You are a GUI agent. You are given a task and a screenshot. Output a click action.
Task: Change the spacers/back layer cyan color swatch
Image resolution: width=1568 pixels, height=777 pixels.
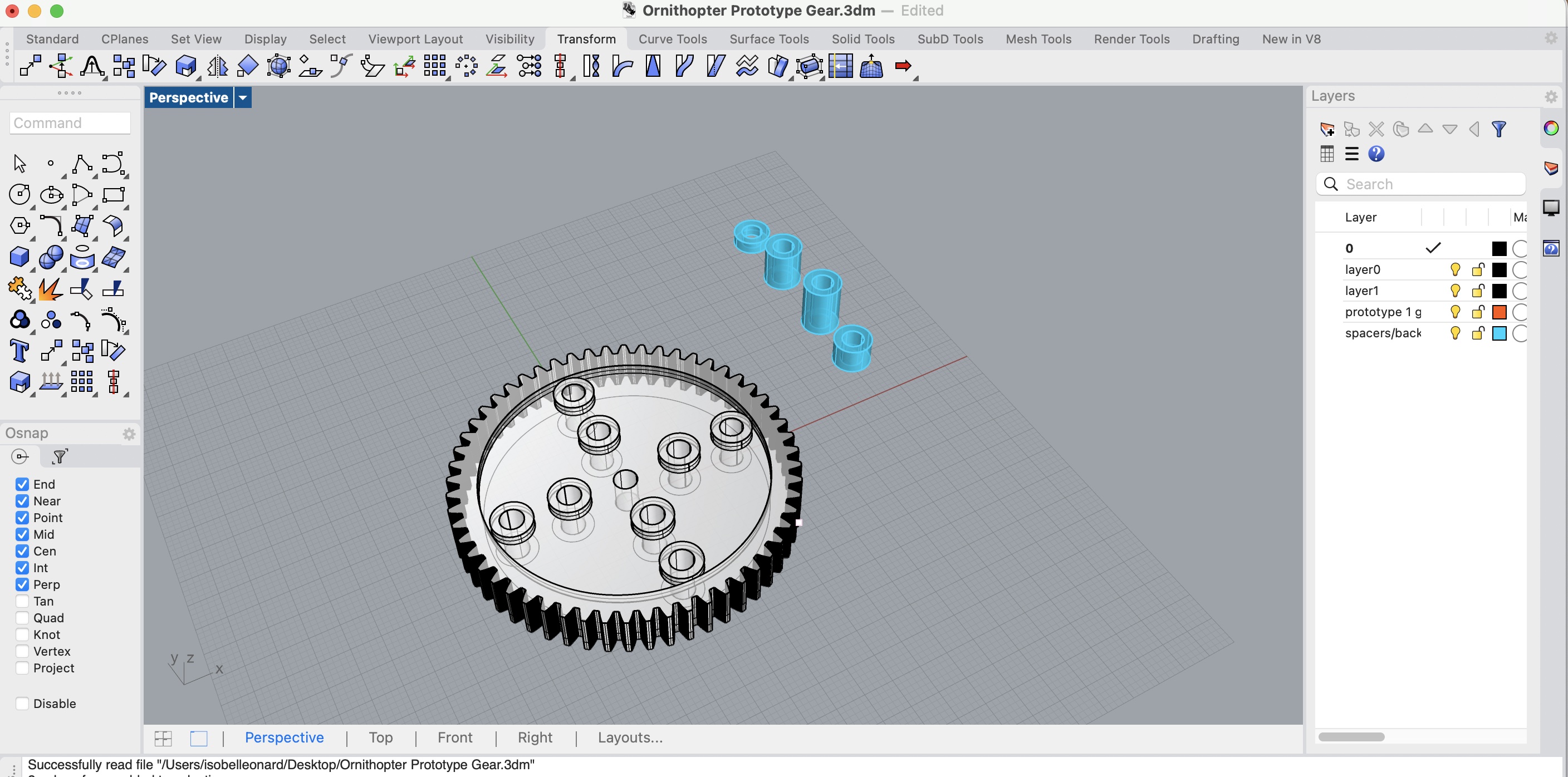1498,333
